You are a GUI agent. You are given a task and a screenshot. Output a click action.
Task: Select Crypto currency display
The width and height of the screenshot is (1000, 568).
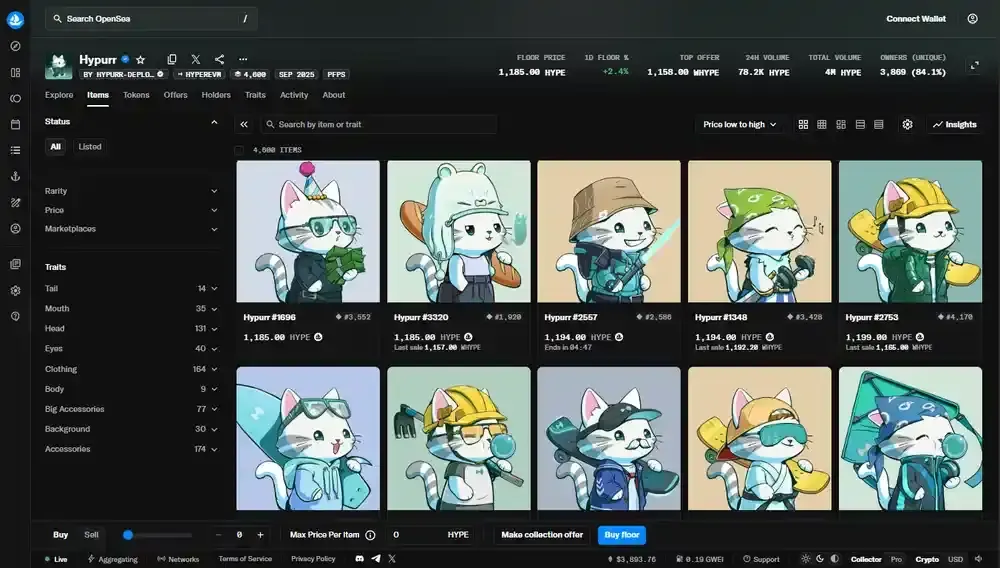tap(927, 559)
